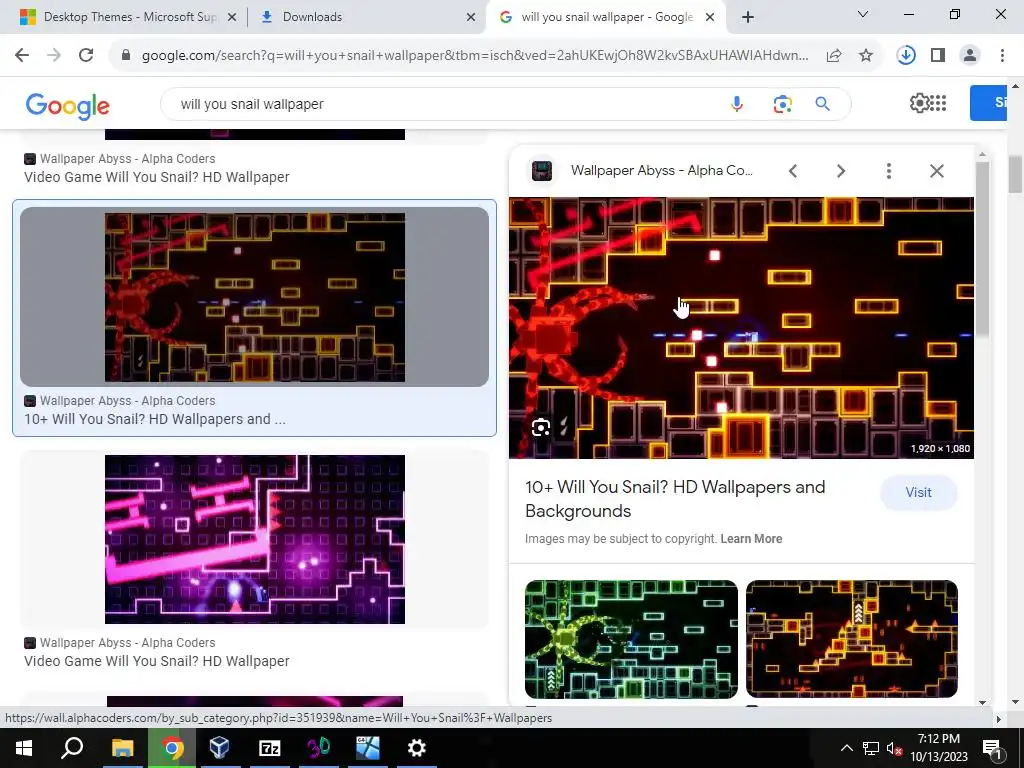Share this page icon in address bar
This screenshot has width=1024, height=768.
pos(834,56)
